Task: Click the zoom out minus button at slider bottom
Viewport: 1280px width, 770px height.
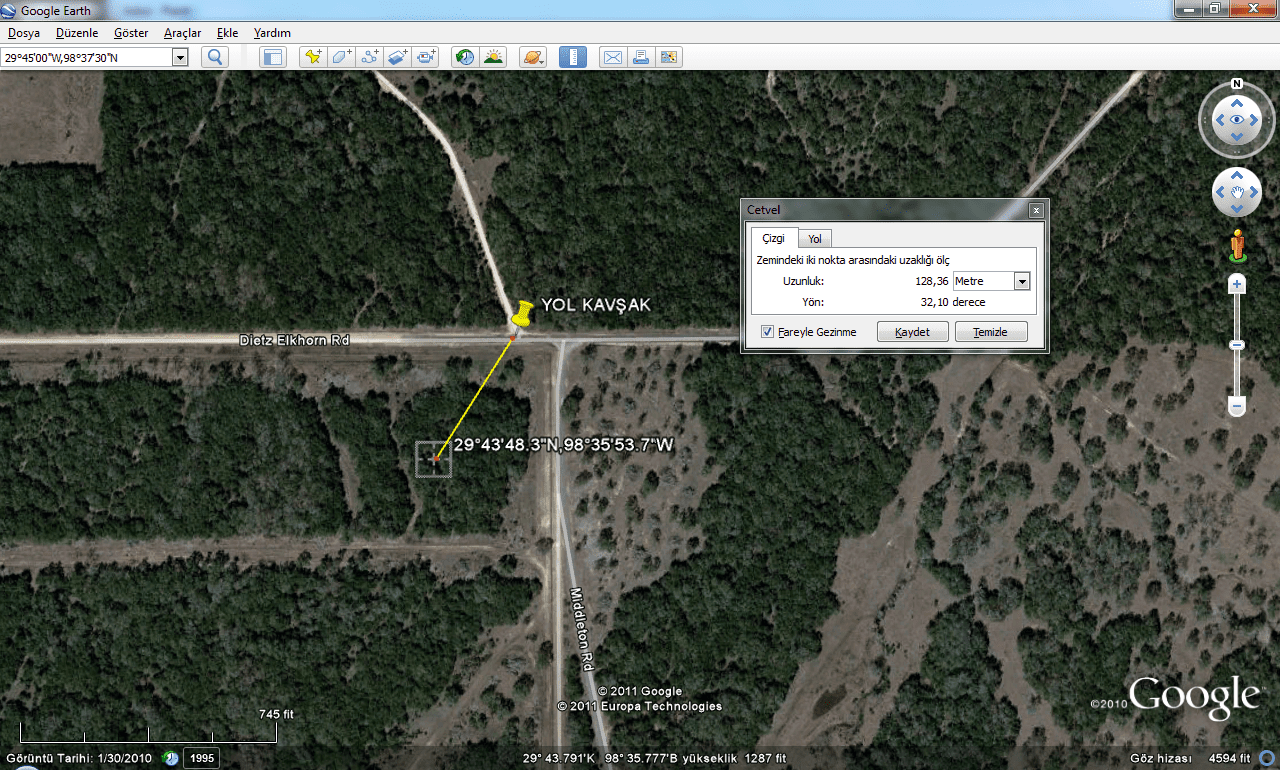Action: click(x=1237, y=407)
